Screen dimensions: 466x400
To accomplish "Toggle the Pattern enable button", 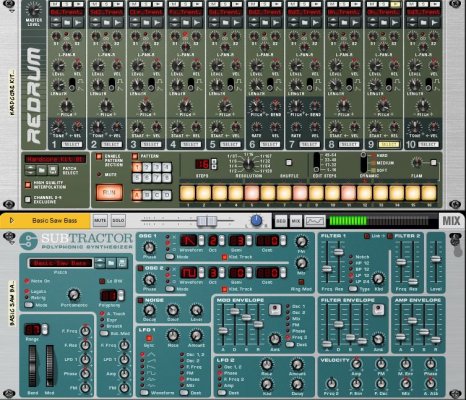I will tap(135, 156).
